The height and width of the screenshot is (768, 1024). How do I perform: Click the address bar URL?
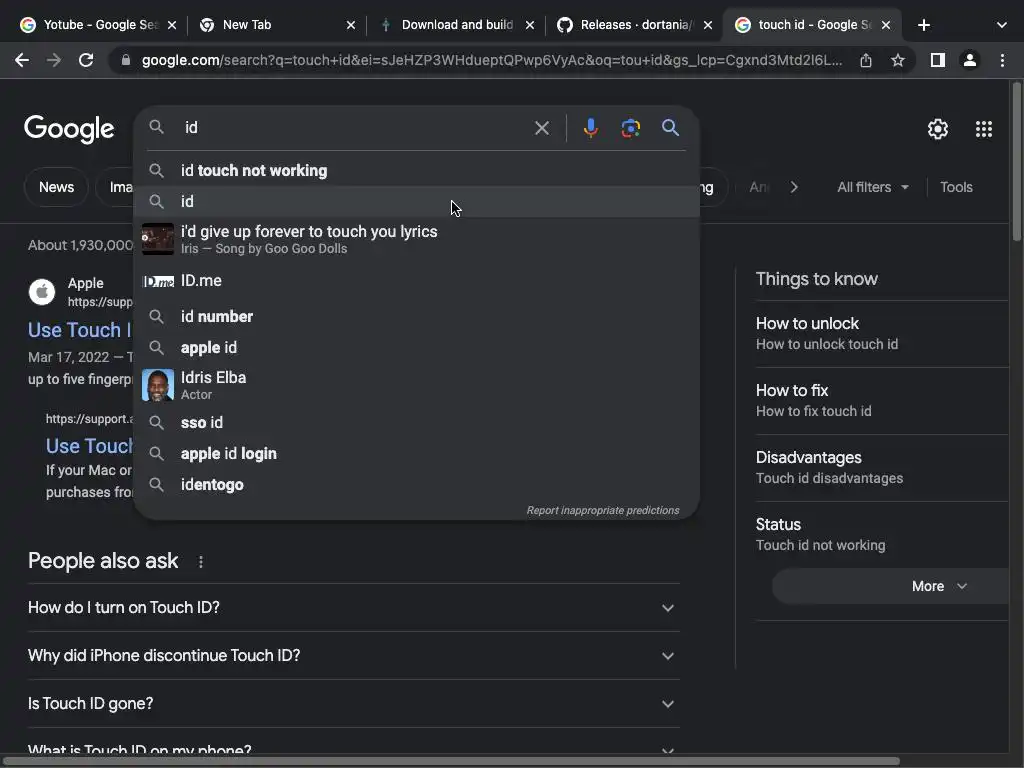coord(492,60)
